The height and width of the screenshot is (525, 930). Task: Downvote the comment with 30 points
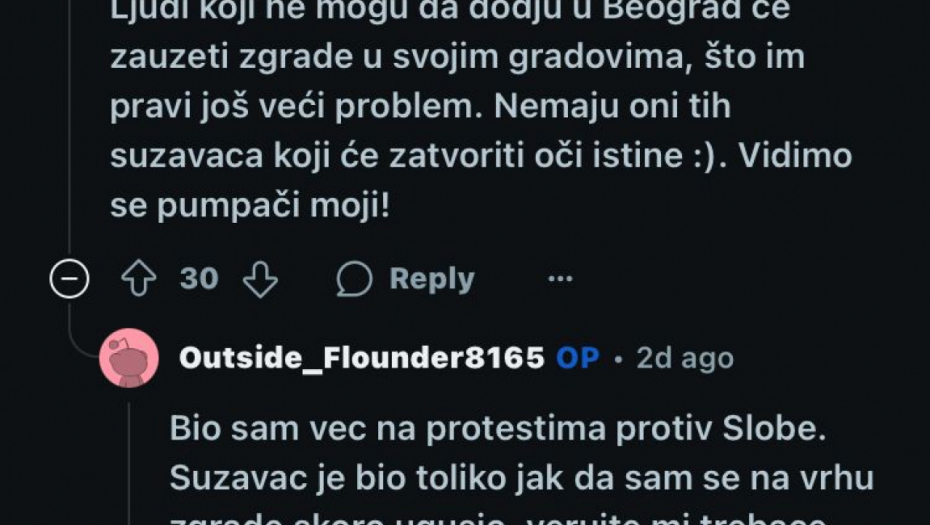click(x=260, y=279)
